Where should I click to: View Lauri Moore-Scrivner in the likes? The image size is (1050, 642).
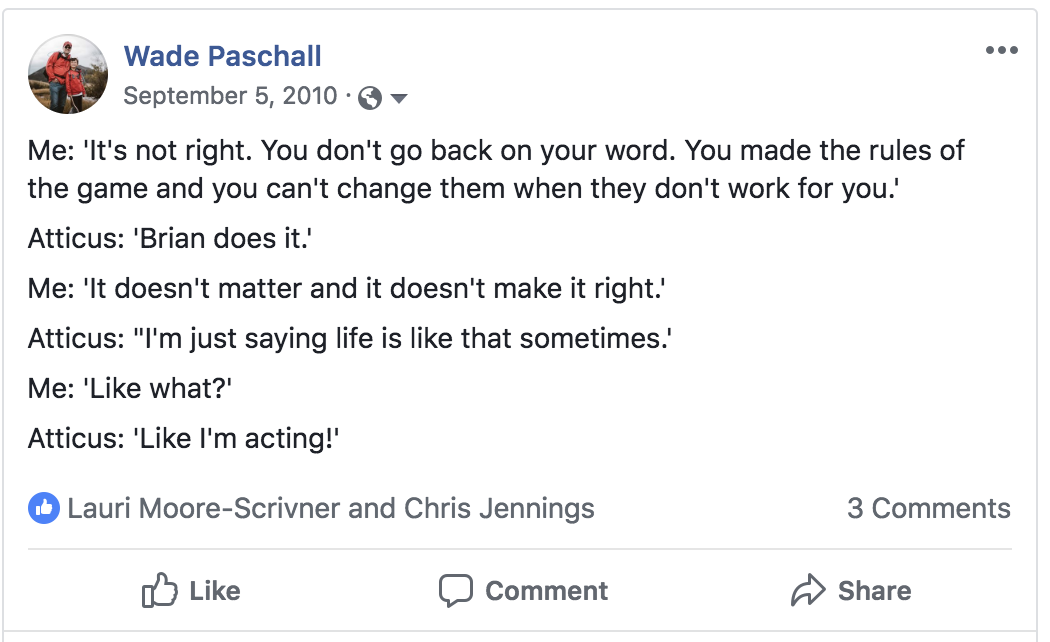pyautogui.click(x=204, y=509)
